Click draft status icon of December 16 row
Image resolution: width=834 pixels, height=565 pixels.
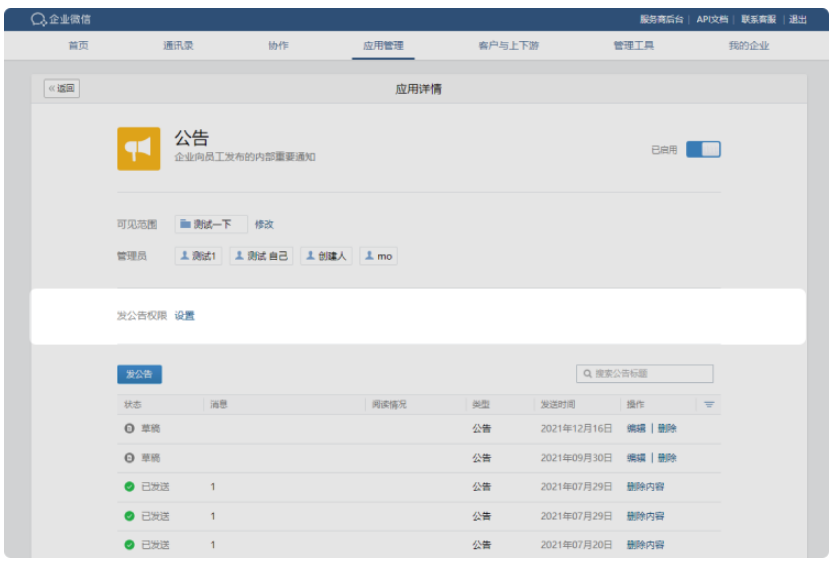pyautogui.click(x=129, y=428)
